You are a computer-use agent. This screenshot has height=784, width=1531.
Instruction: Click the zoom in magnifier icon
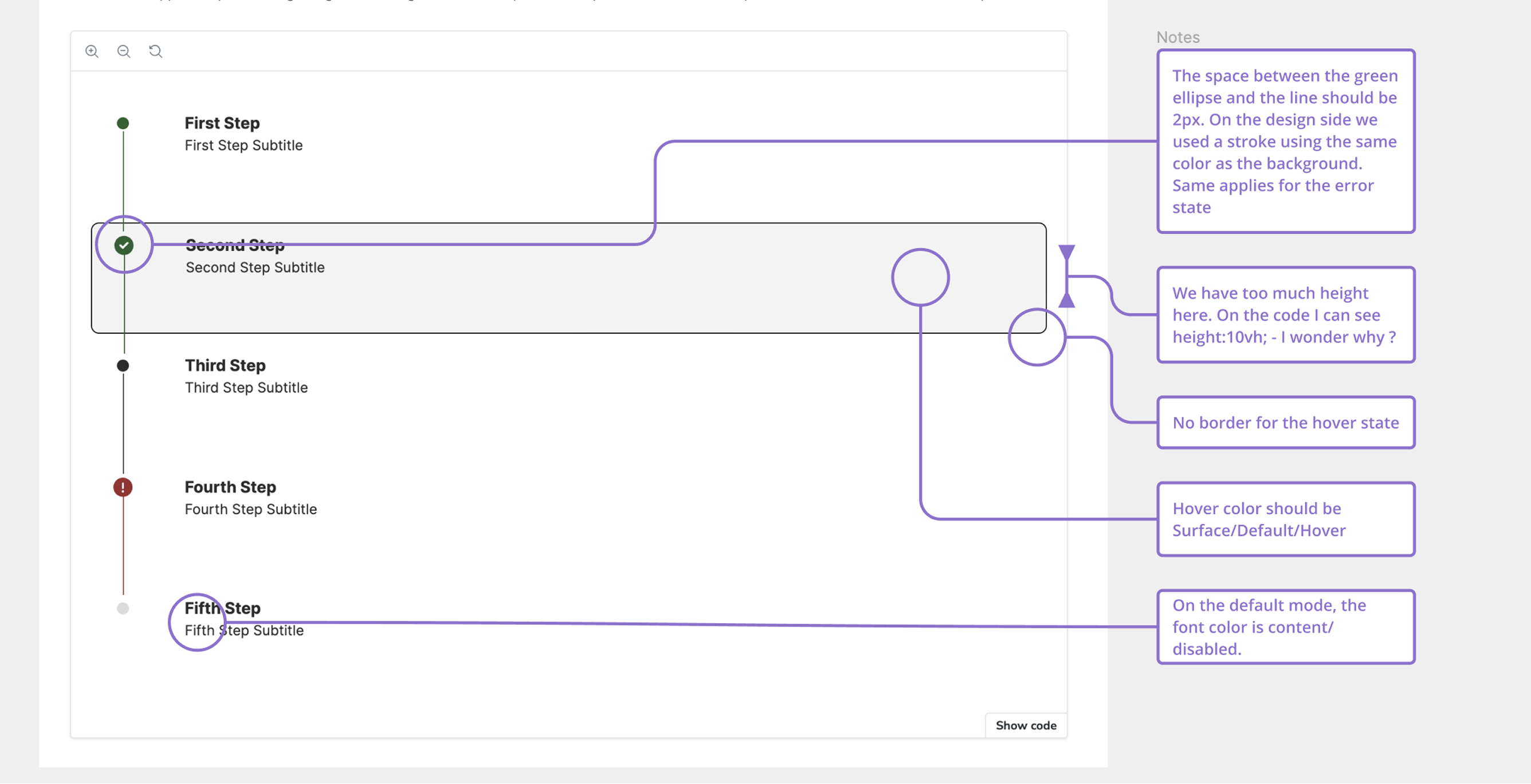[92, 51]
